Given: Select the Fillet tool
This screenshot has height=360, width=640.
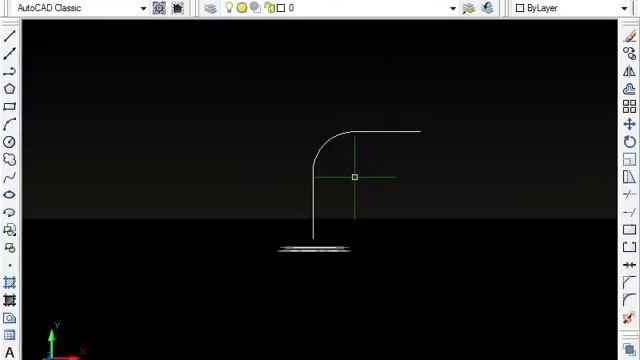Looking at the screenshot, I should [629, 300].
